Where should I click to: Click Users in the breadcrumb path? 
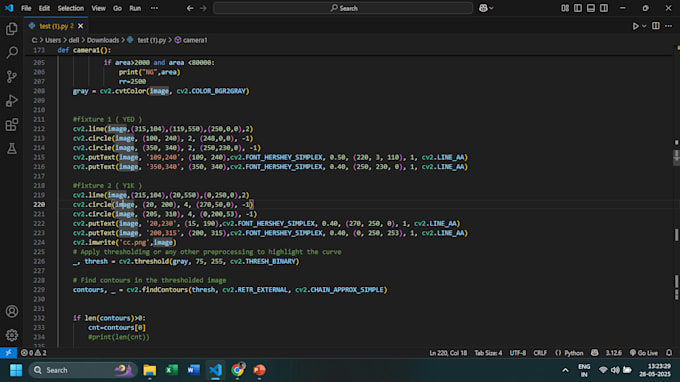53,40
